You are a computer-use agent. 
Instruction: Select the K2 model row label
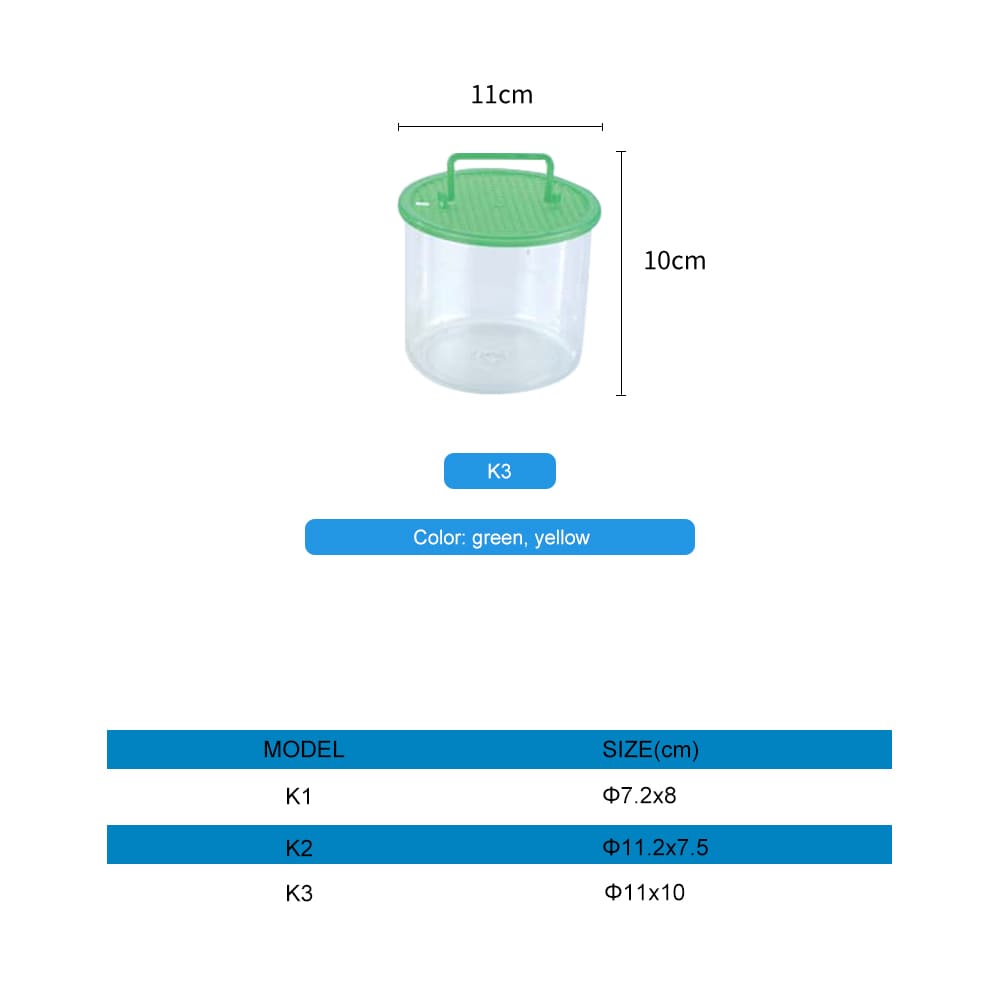coord(299,849)
